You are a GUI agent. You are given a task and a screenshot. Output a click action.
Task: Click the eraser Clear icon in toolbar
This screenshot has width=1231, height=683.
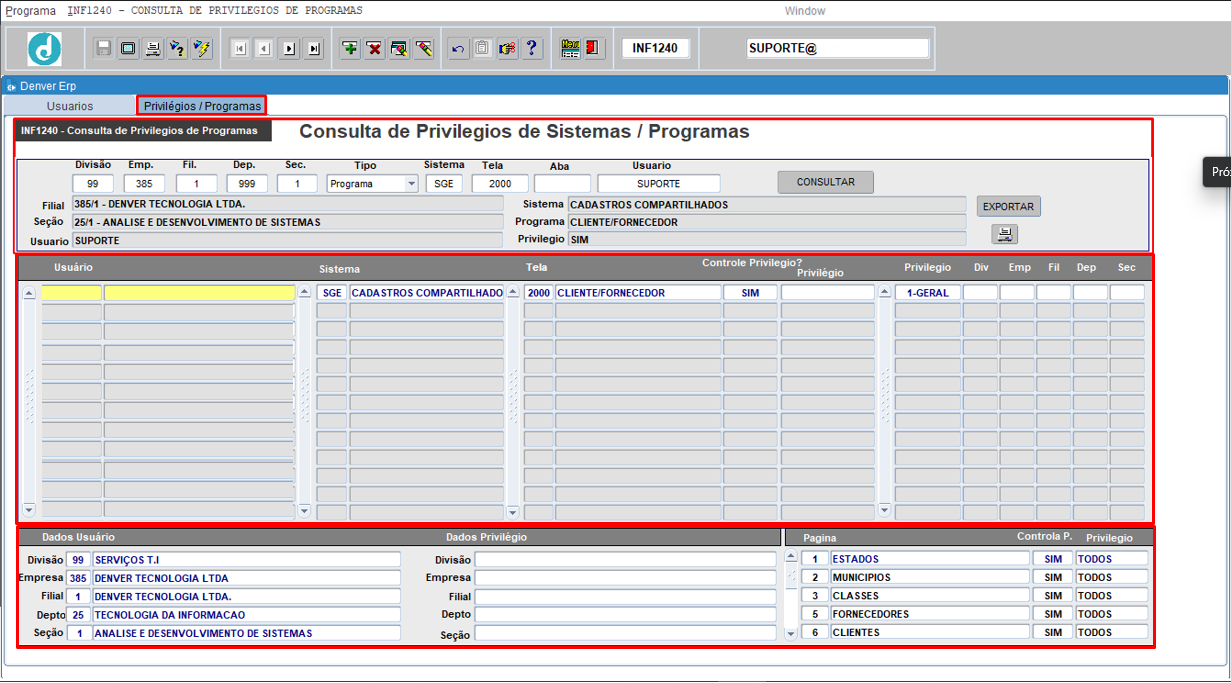(423, 48)
